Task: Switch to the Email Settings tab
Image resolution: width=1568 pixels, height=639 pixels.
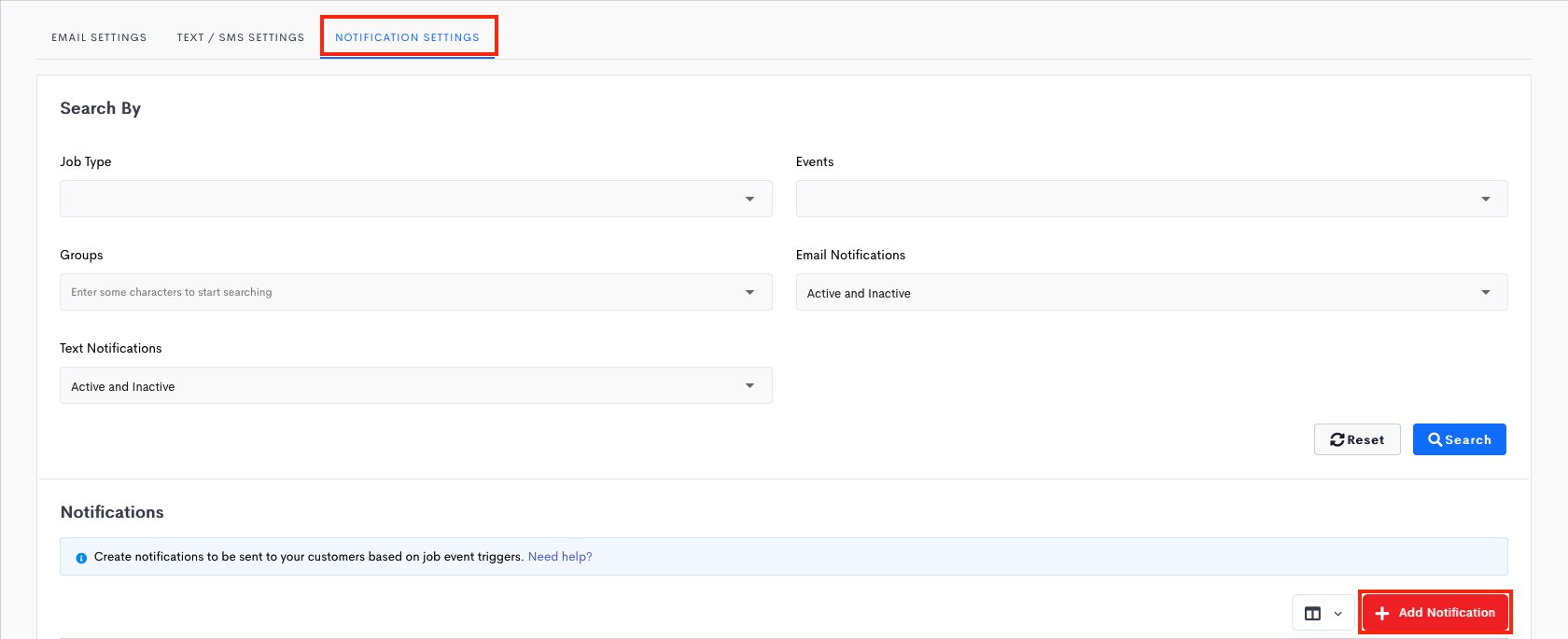Action: pyautogui.click(x=99, y=37)
